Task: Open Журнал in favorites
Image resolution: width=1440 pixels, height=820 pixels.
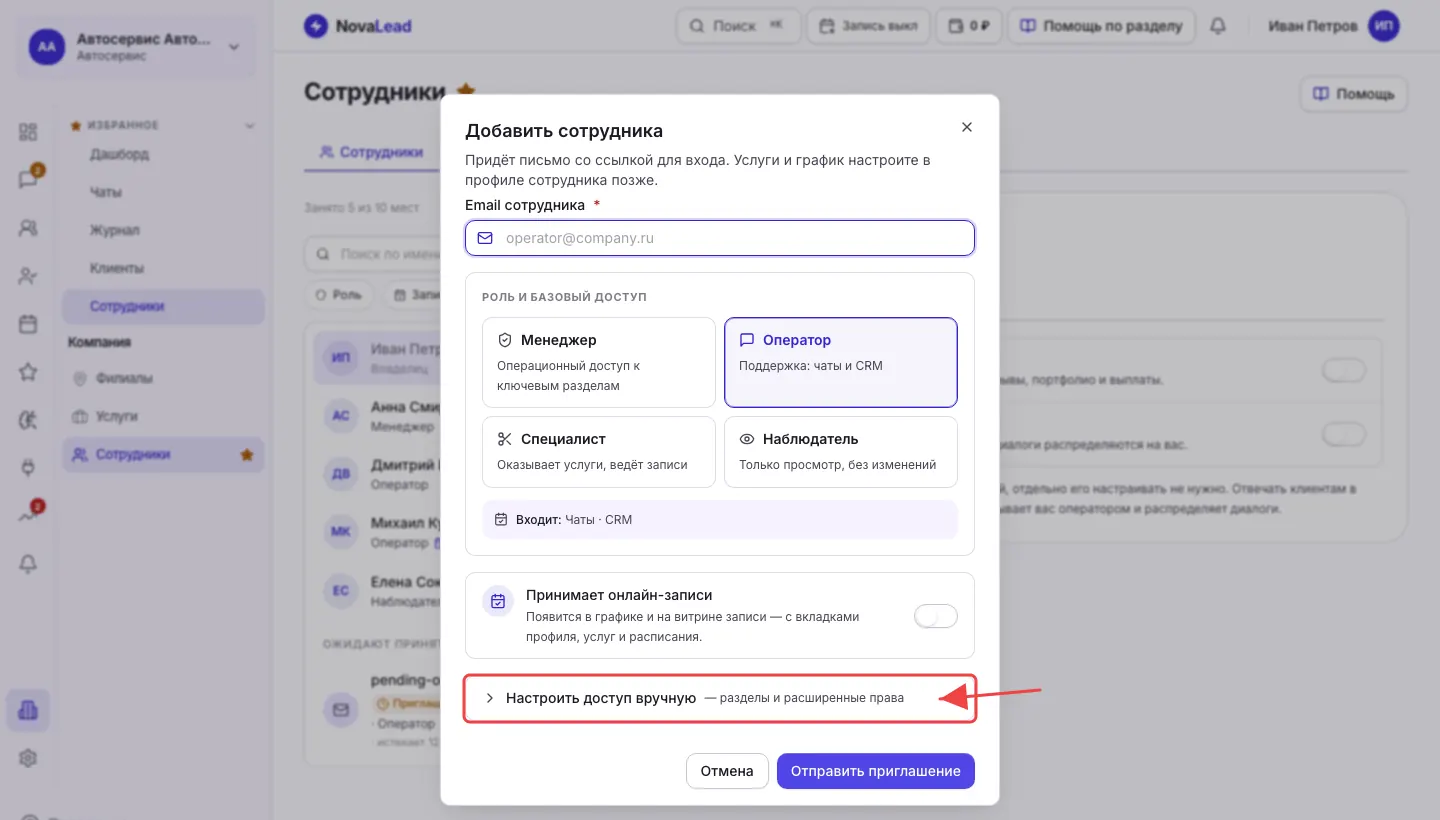Action: pyautogui.click(x=115, y=230)
